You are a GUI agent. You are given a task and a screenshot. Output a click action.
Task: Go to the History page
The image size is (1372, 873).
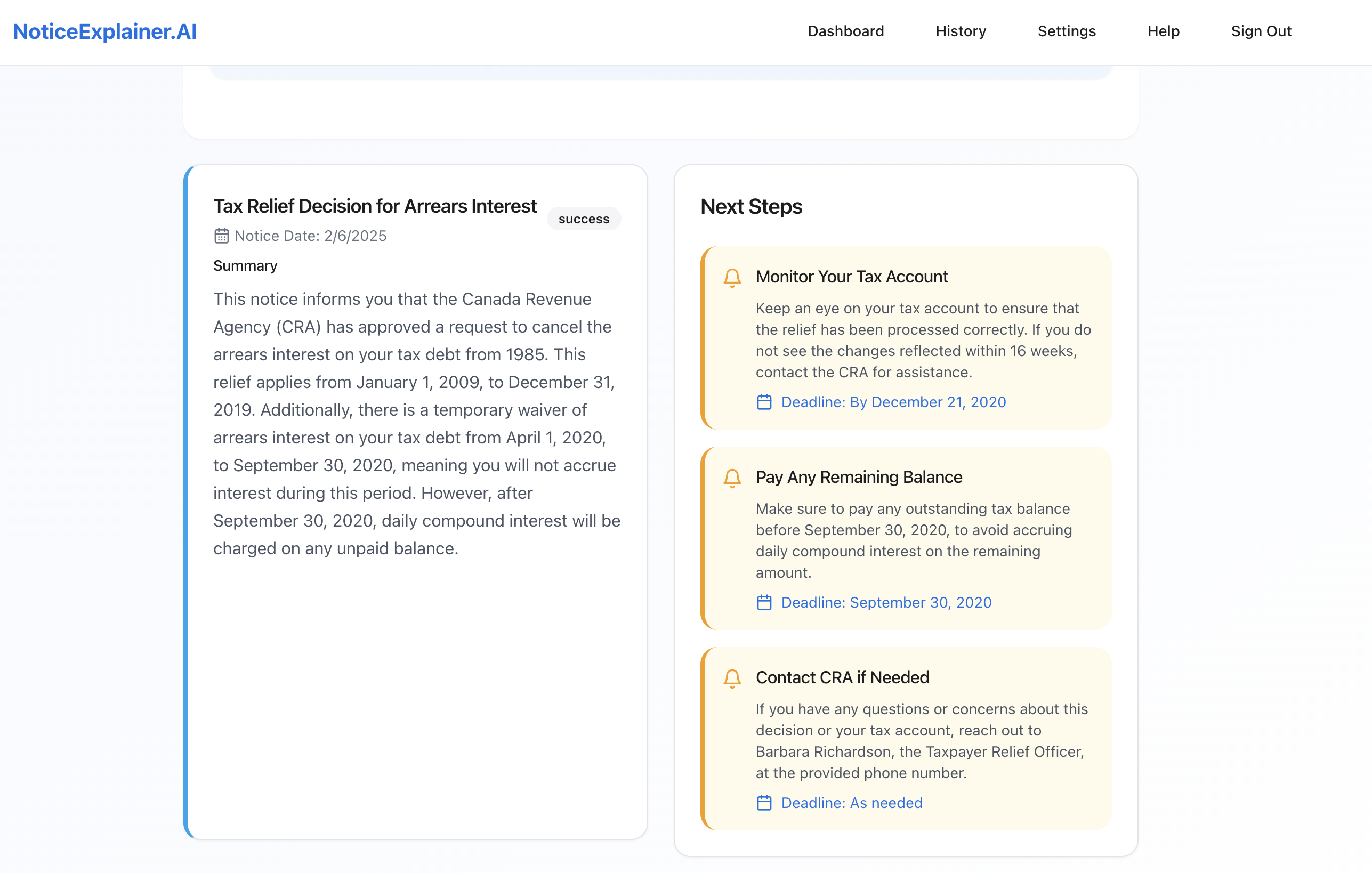(x=961, y=31)
